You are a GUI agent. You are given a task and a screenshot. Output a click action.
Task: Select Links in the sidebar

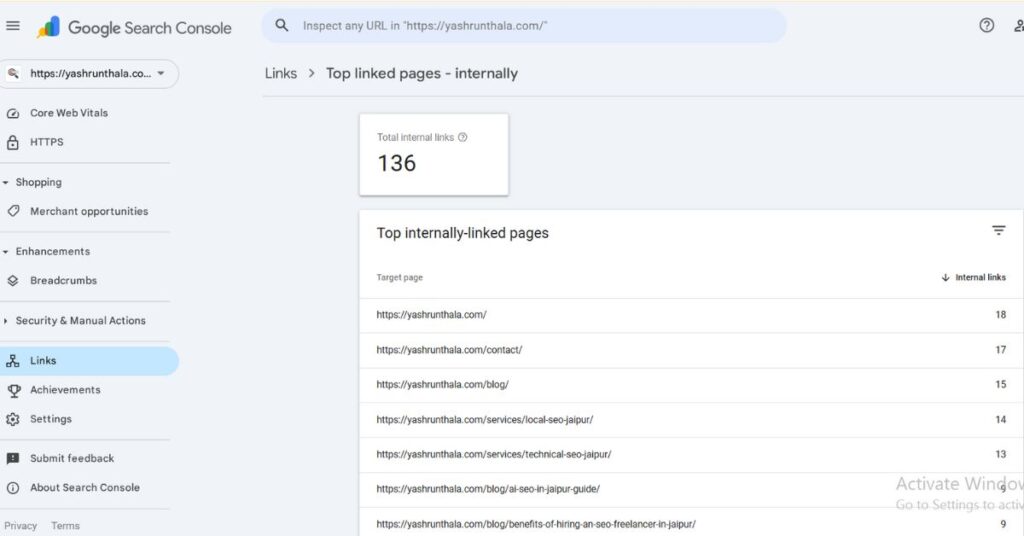(x=89, y=360)
